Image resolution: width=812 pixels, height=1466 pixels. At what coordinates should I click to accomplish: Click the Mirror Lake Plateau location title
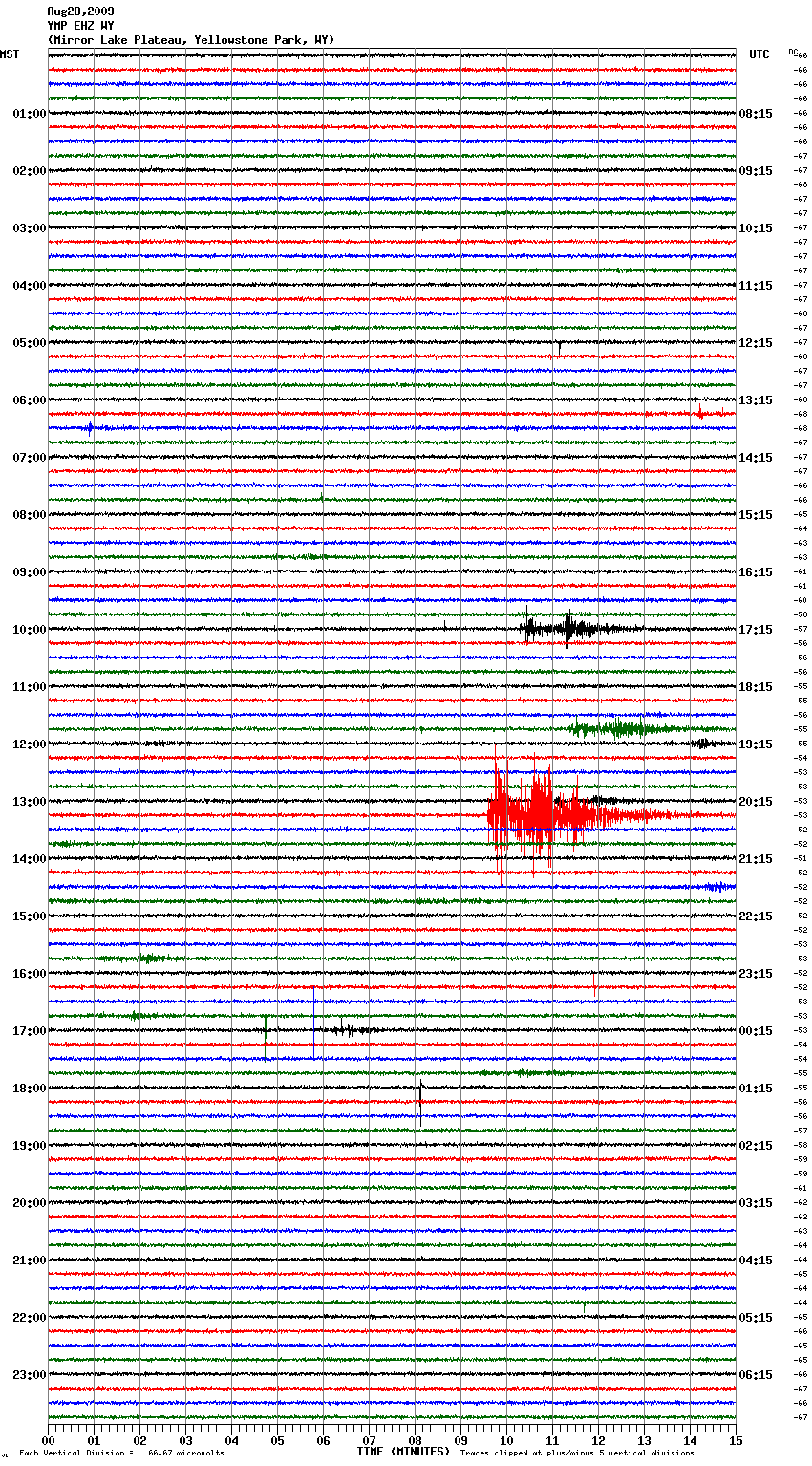point(191,40)
